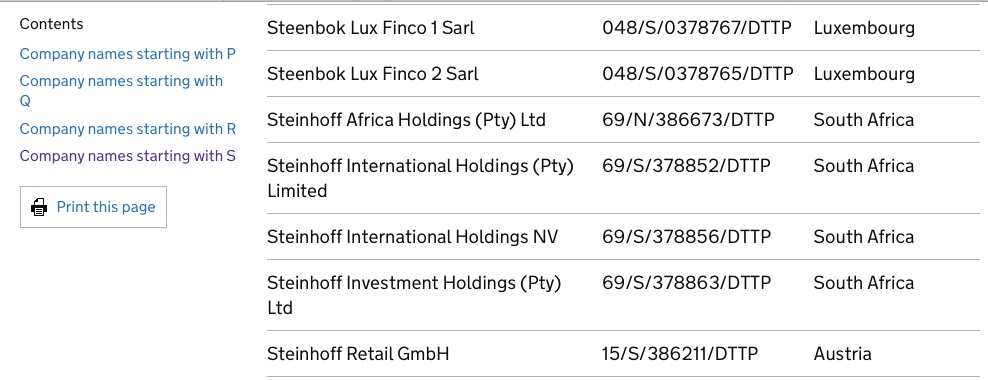Click the Print this page button
This screenshot has height=380, width=988.
click(93, 207)
